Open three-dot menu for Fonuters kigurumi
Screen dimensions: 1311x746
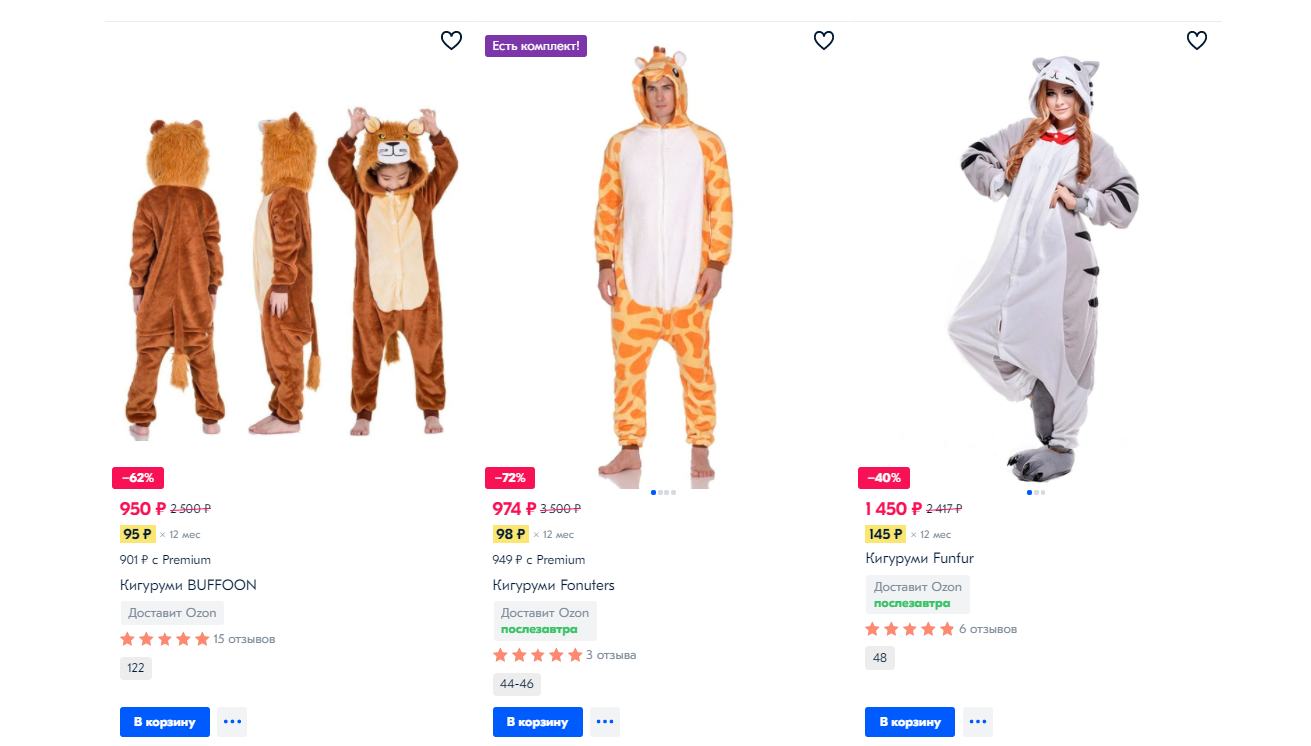605,721
